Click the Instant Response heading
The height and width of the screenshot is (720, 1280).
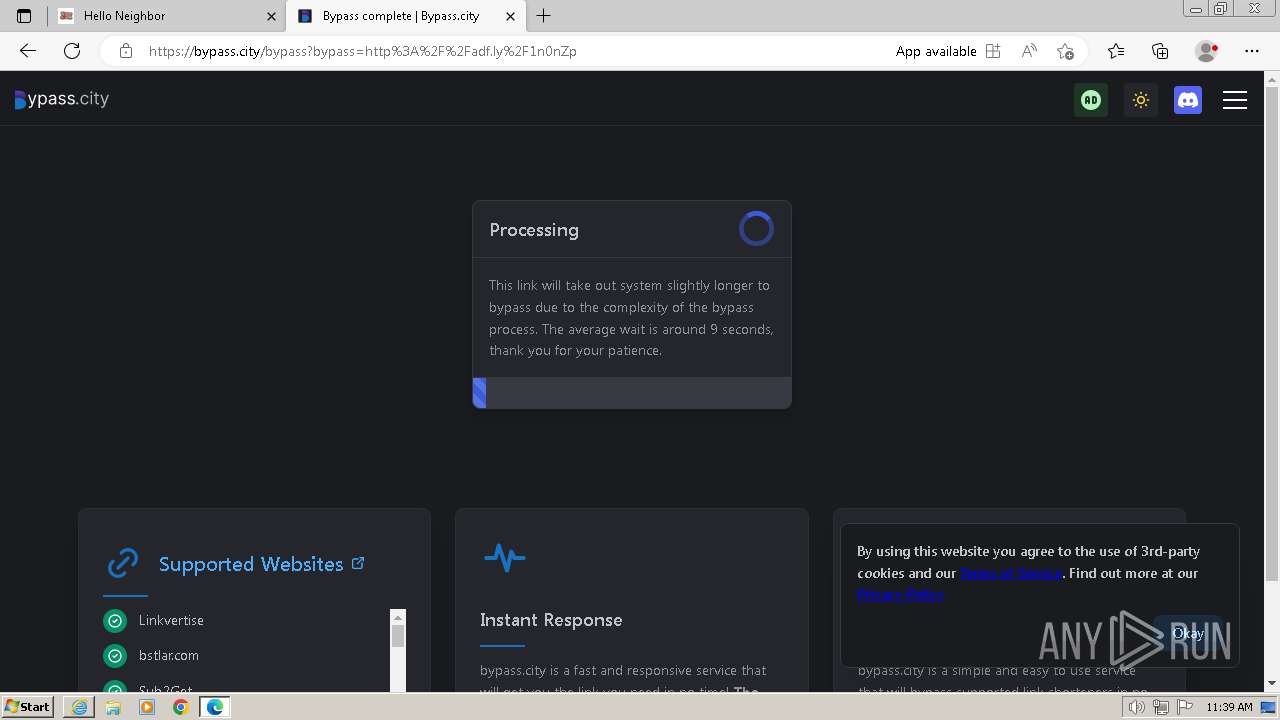tap(551, 620)
